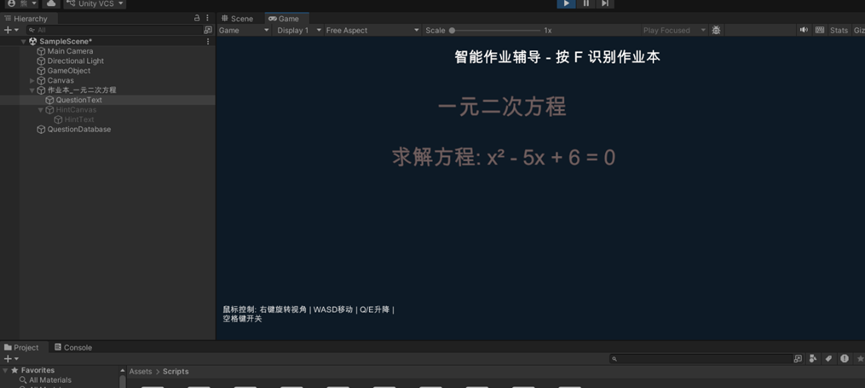
Task: Select QuestionDatabase in the Hierarchy
Action: coord(79,129)
